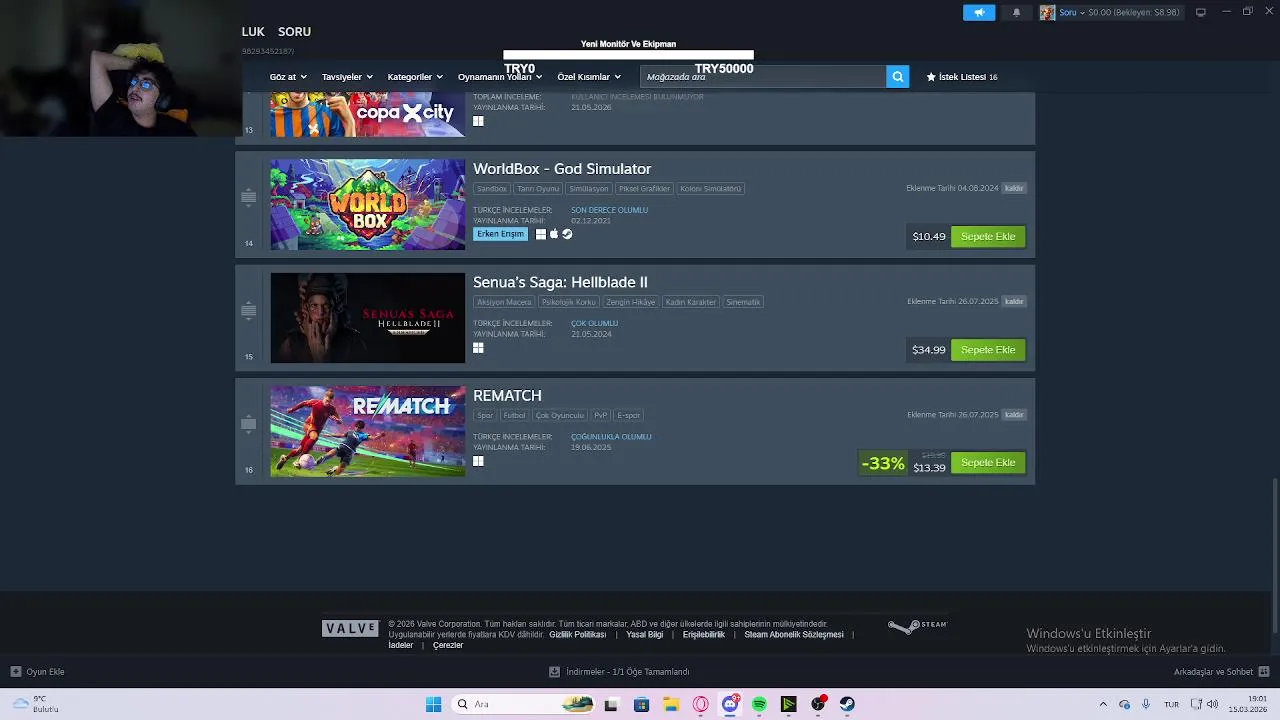Open the Windows Start menu

(x=433, y=704)
